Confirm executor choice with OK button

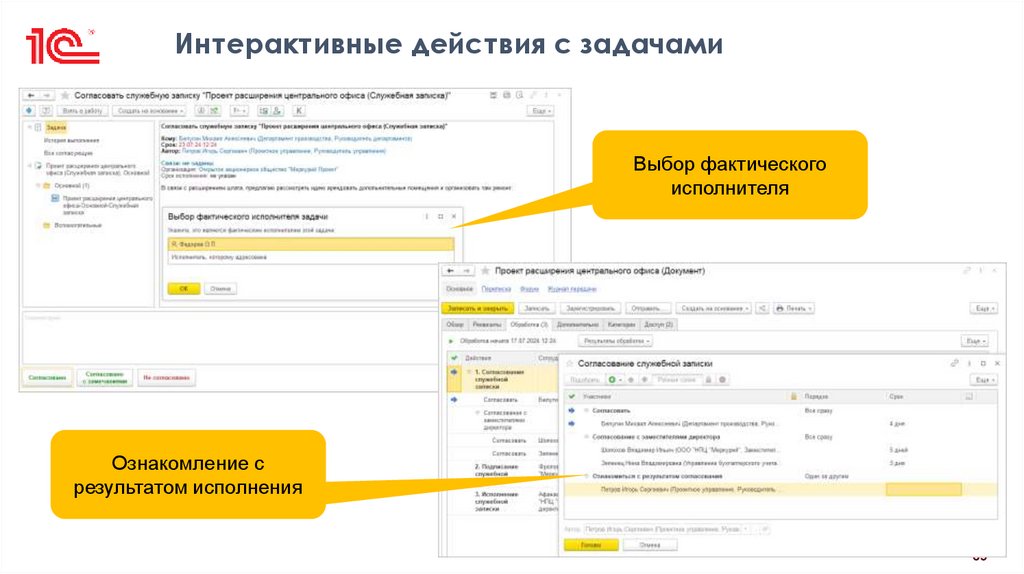click(184, 289)
